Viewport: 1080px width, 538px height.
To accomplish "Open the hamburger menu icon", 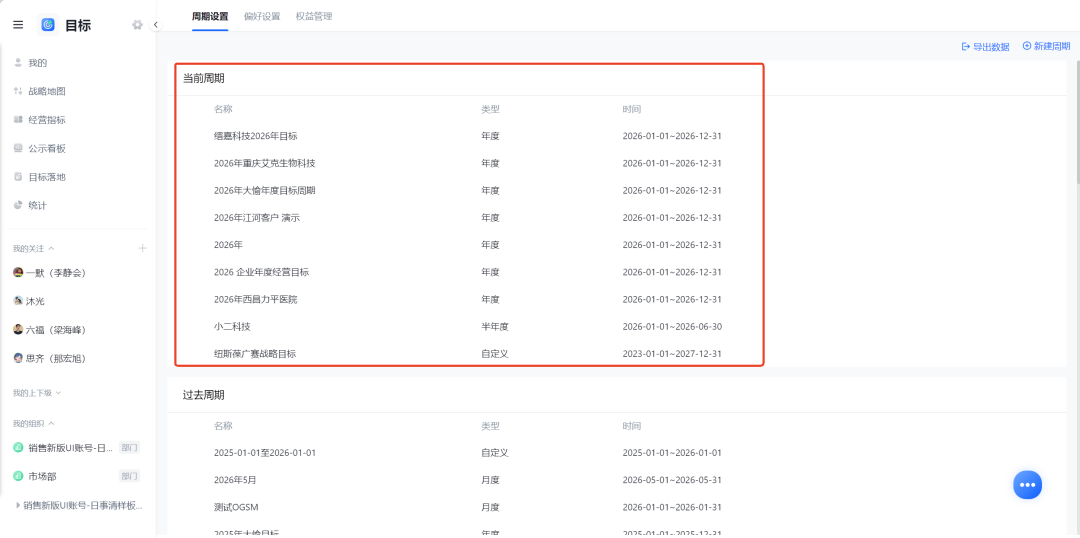I will [19, 25].
